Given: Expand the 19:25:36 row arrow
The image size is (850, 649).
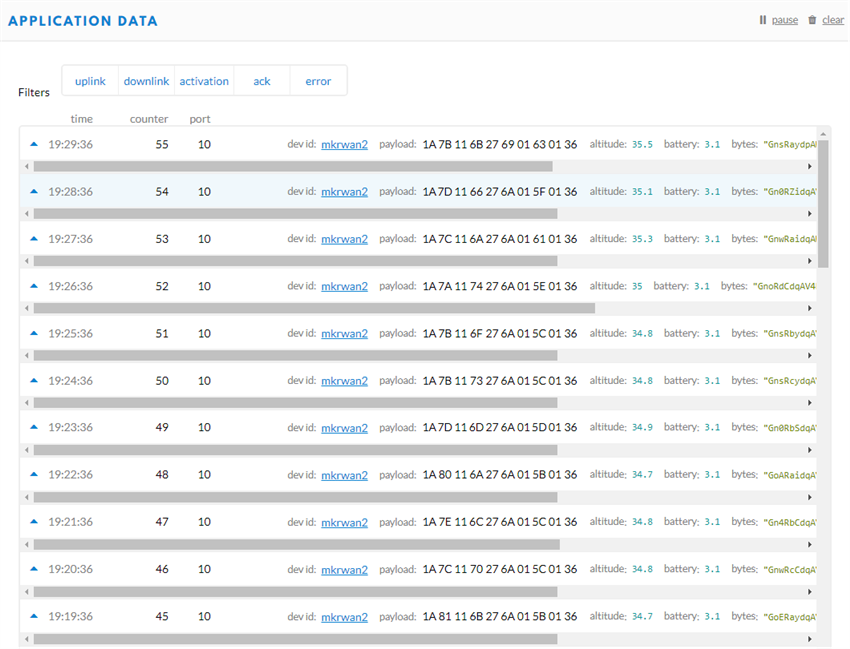Looking at the screenshot, I should pos(33,333).
